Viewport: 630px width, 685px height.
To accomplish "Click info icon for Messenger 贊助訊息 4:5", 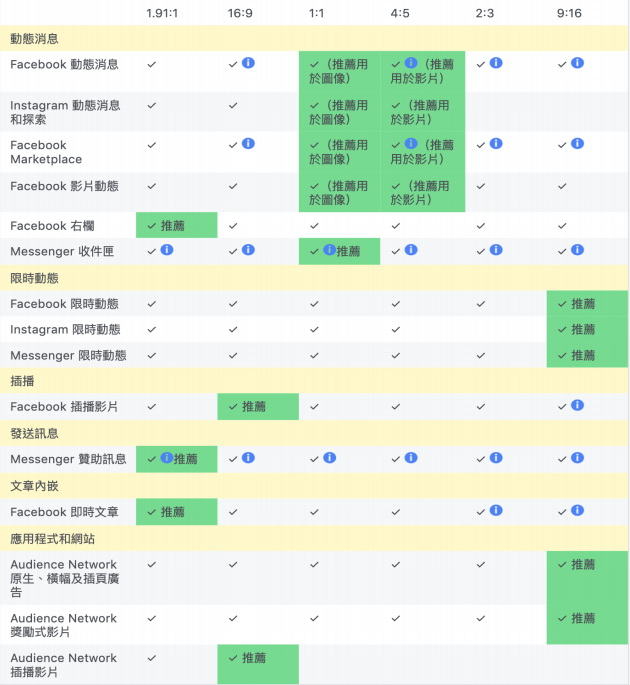I will (x=411, y=458).
